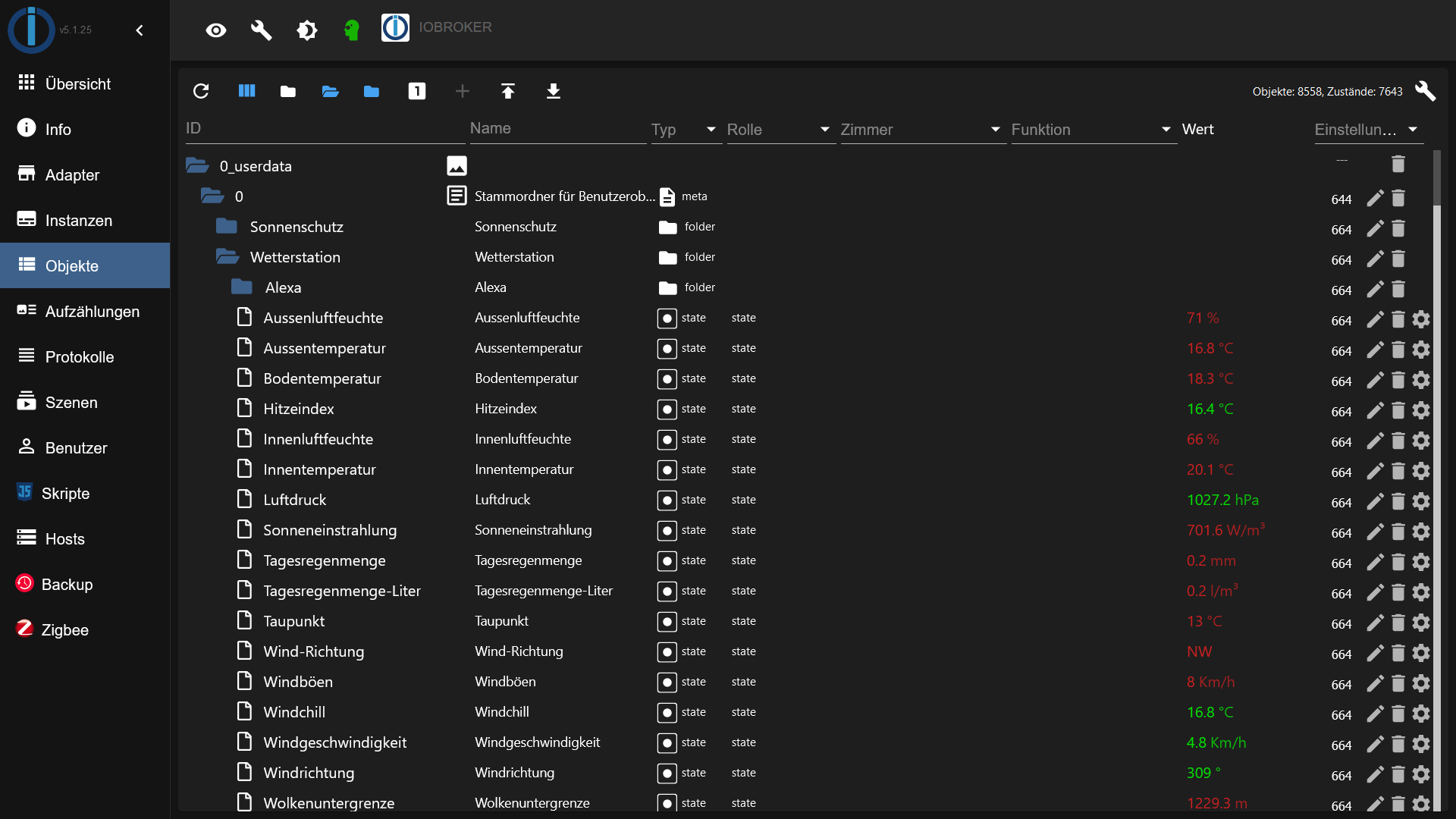Open Skripte in the sidebar
This screenshot has width=1456, height=819.
pyautogui.click(x=85, y=493)
